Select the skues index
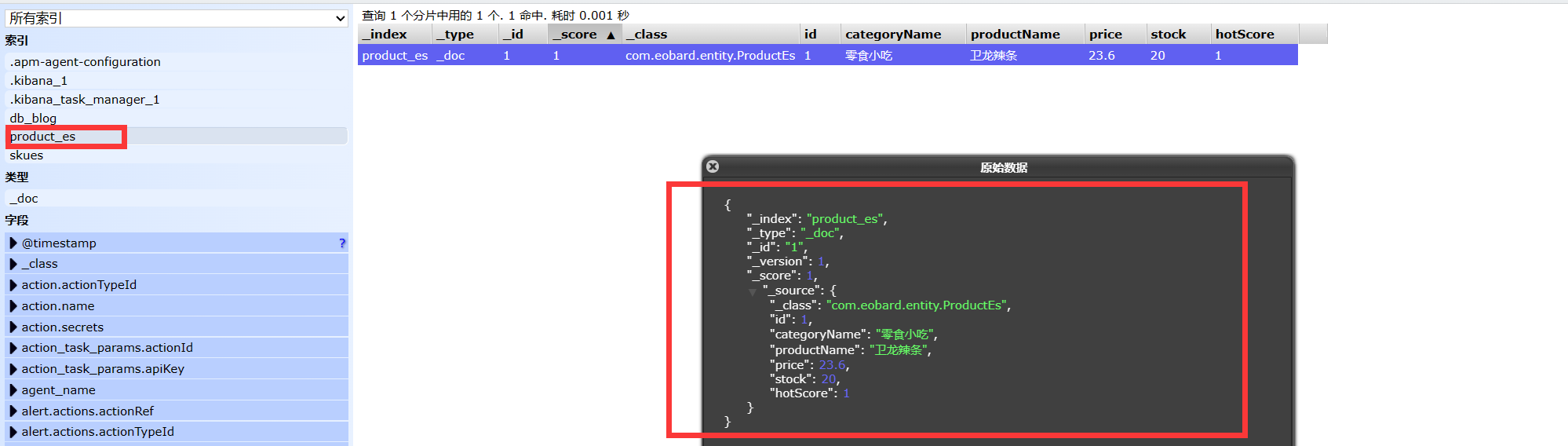This screenshot has height=446, width=1568. [27, 155]
